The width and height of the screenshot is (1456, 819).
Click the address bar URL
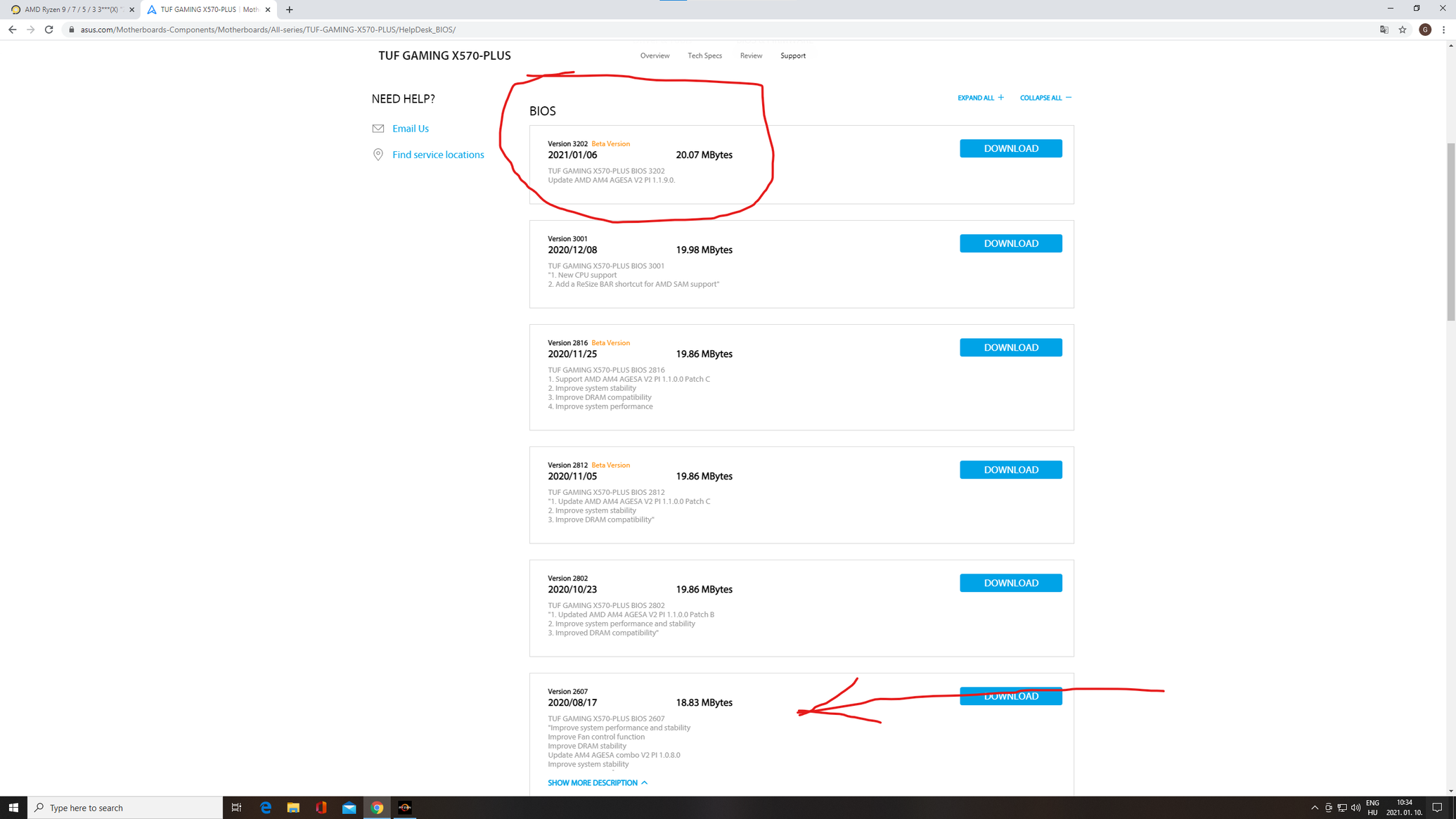(x=268, y=30)
